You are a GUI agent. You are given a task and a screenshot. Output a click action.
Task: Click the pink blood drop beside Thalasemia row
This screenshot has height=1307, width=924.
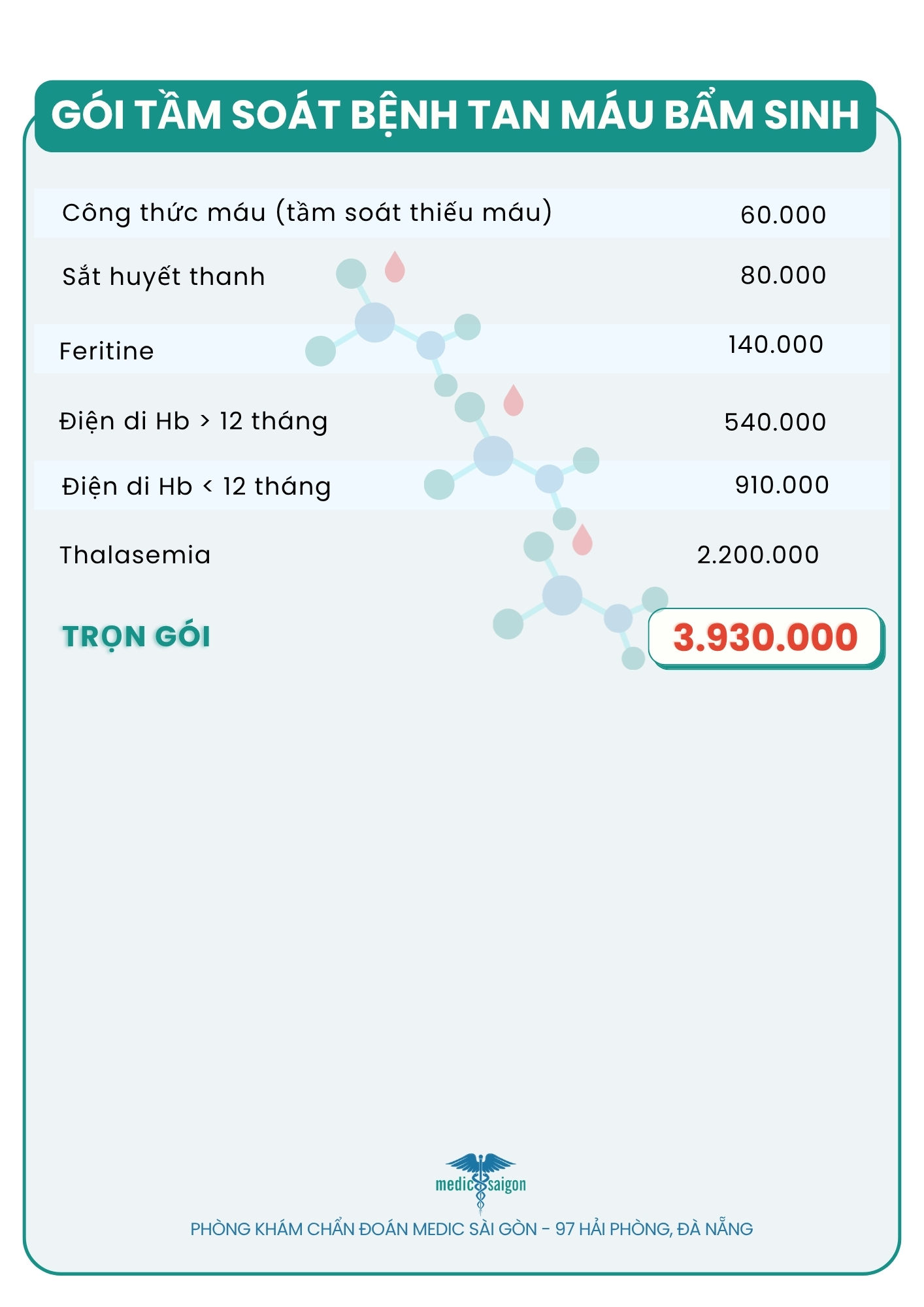tap(582, 540)
